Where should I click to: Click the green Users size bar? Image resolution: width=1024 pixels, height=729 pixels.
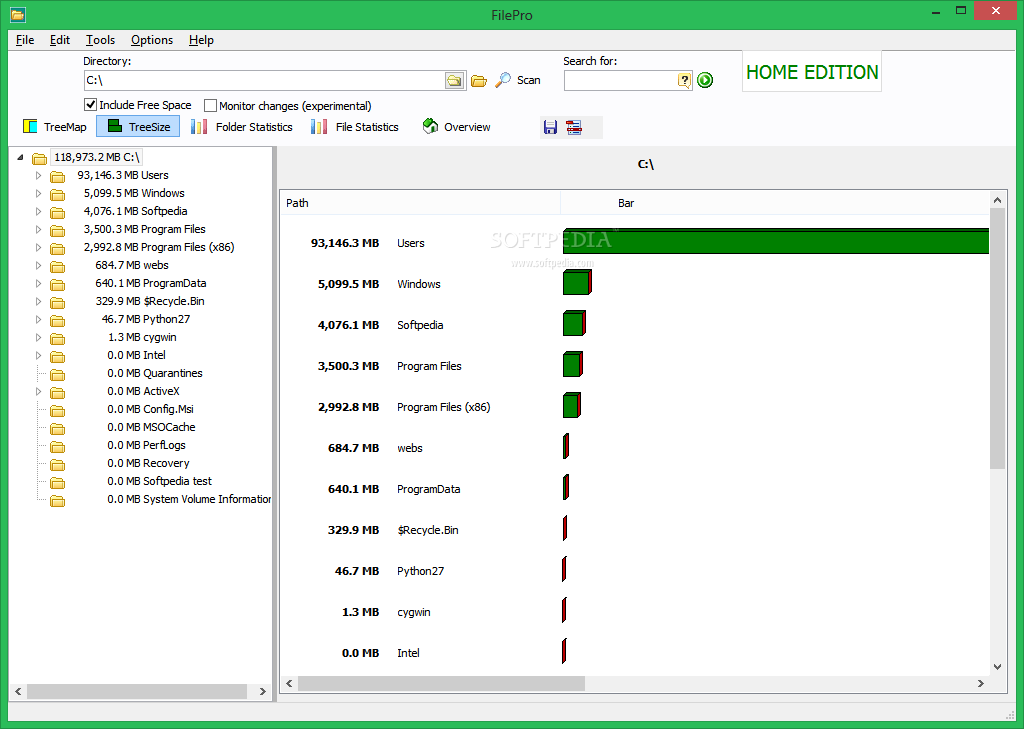pos(776,241)
